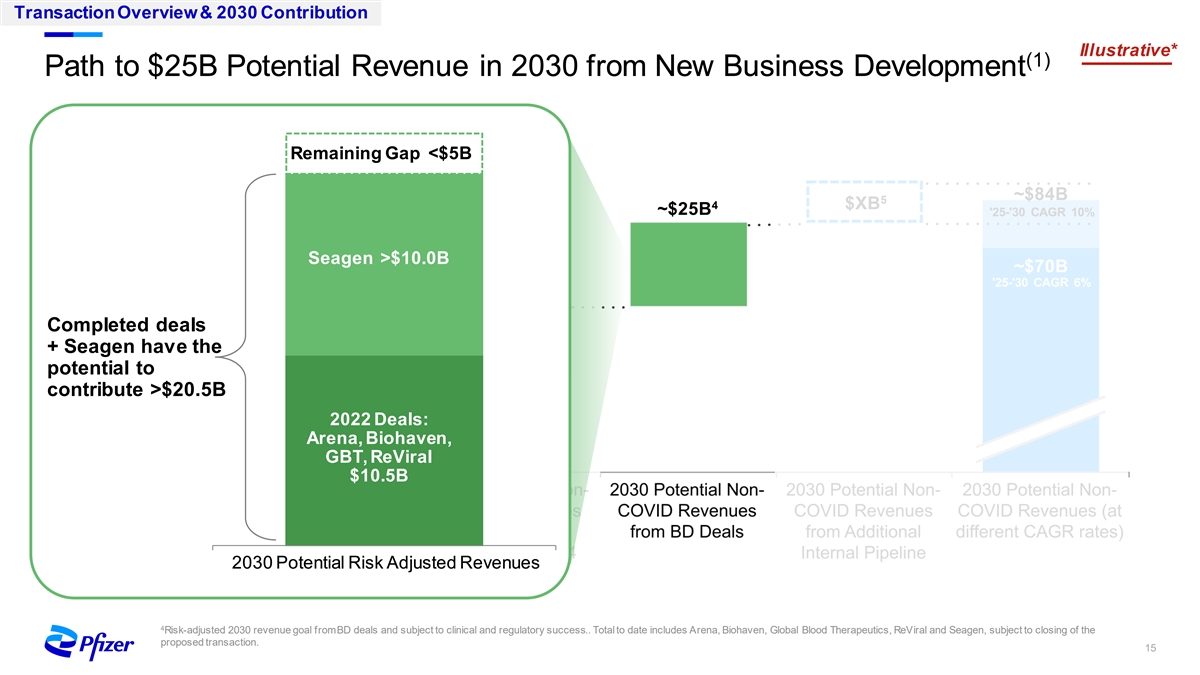Screen dimensions: 1200x675
Task: Click the faded $XB dashed box
Action: tap(862, 202)
